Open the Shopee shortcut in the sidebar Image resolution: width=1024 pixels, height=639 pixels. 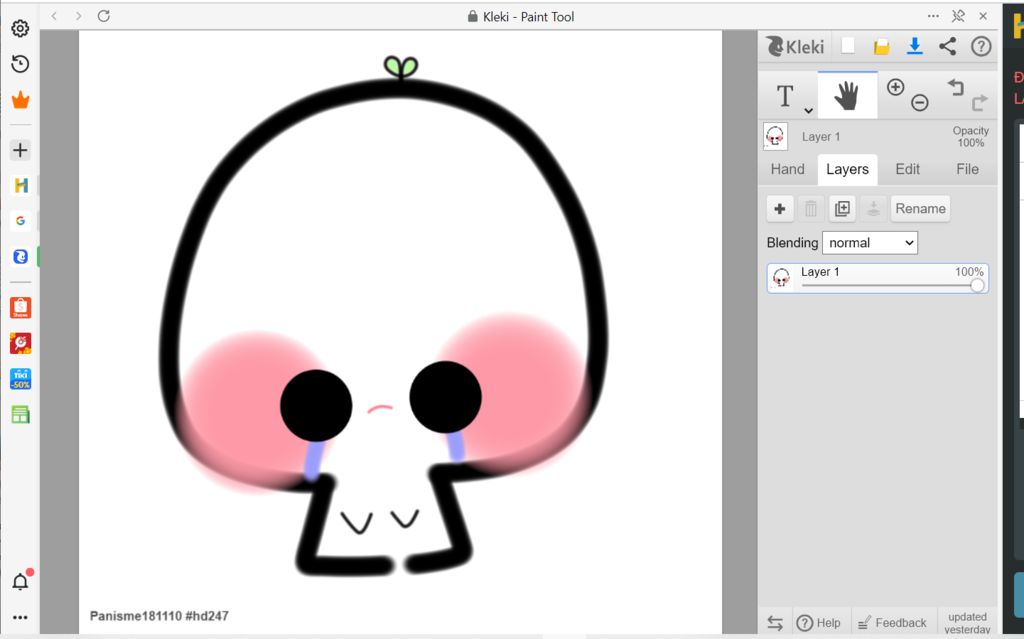point(20,308)
